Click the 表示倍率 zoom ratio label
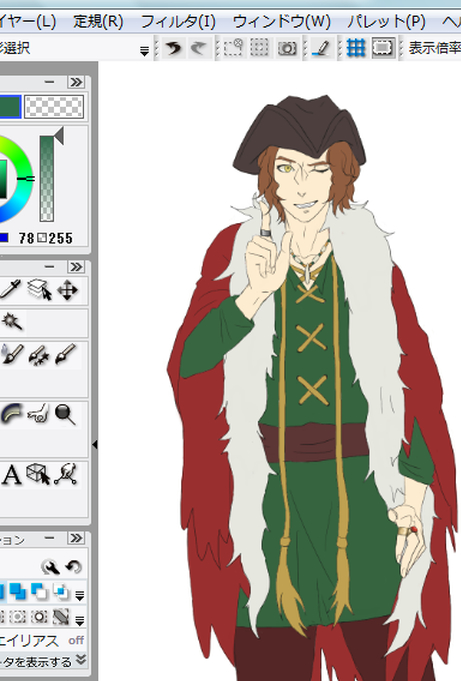The image size is (461, 681). (x=434, y=48)
